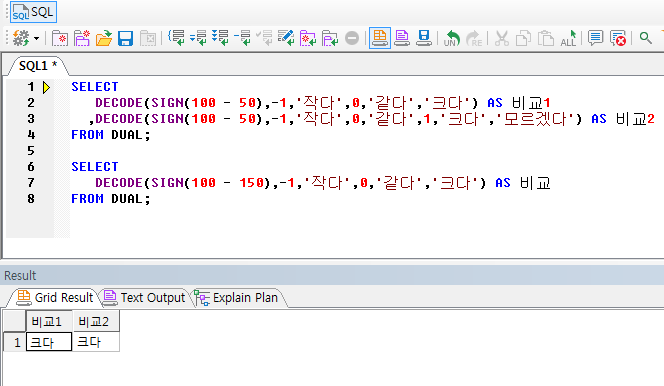
Task: Click the SQL editor button at top
Action: (33, 12)
